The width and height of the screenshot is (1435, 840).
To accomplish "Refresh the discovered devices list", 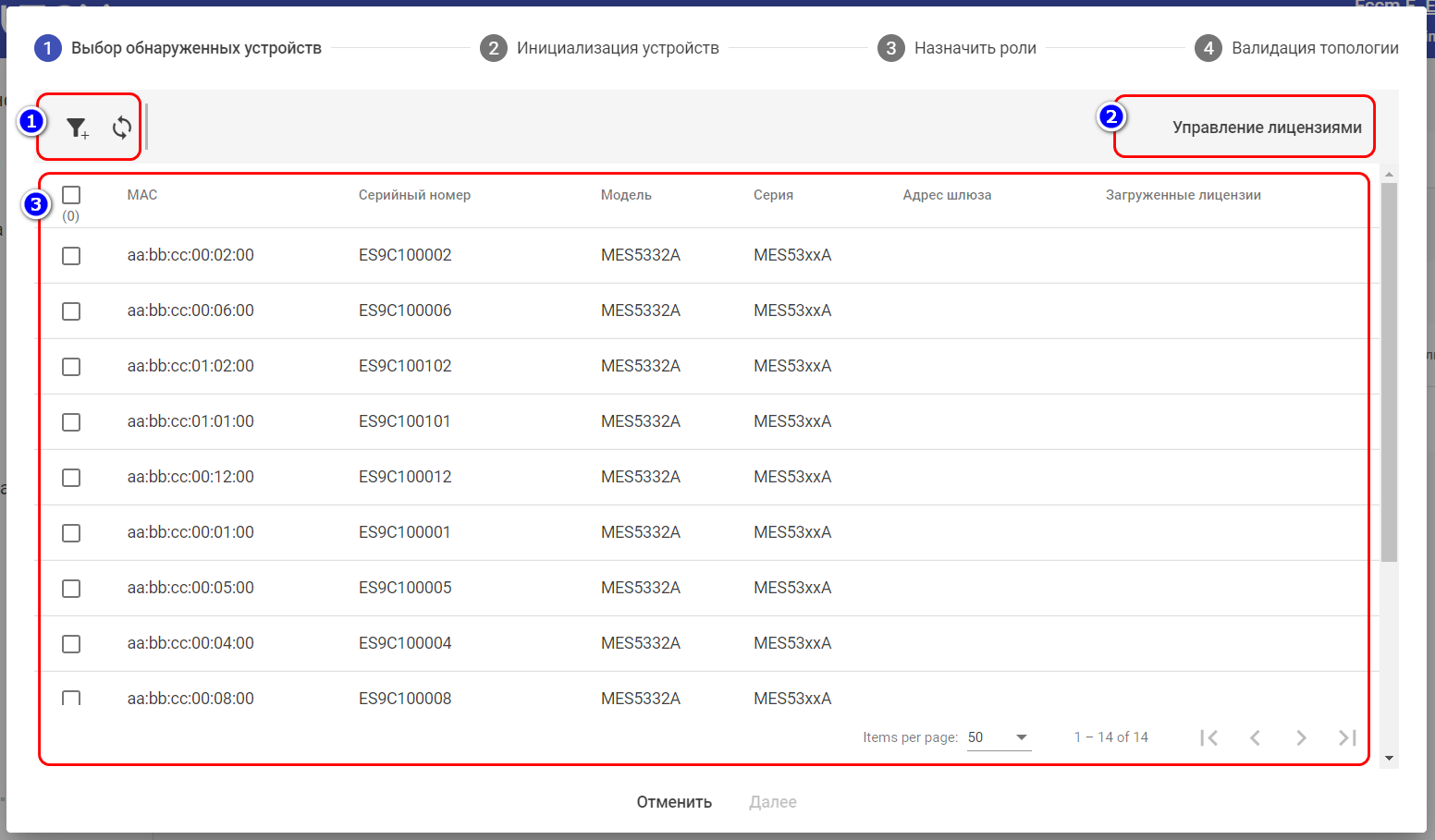I will pos(122,128).
